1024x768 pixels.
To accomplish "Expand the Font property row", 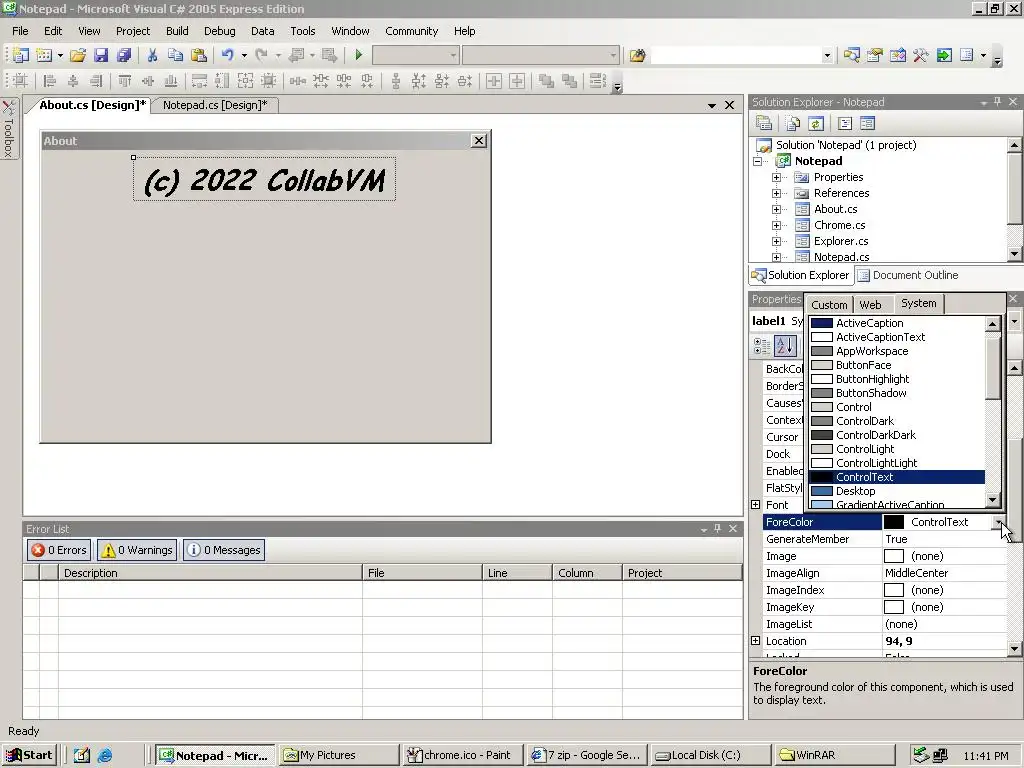I will [756, 505].
